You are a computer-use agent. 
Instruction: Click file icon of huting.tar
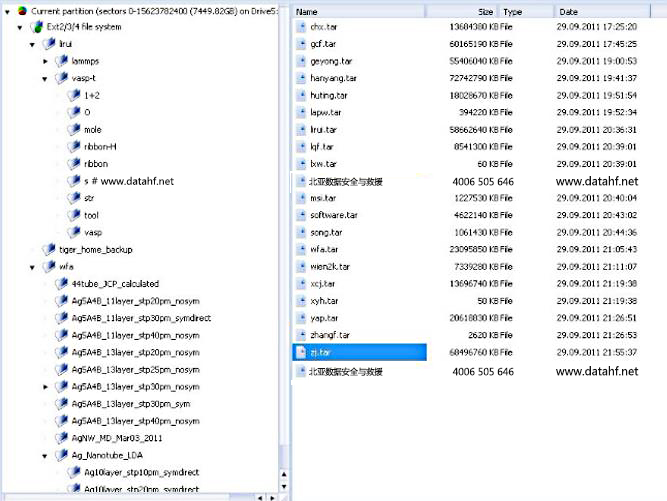pyautogui.click(x=301, y=95)
